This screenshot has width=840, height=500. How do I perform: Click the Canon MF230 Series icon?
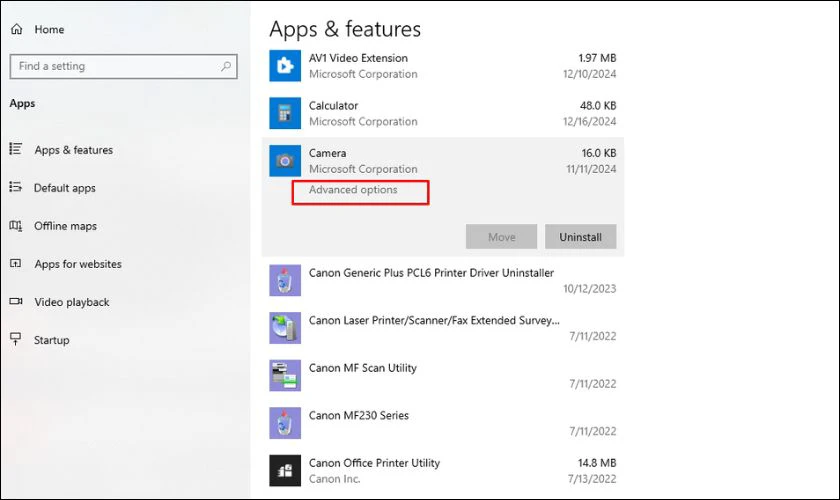tap(285, 423)
